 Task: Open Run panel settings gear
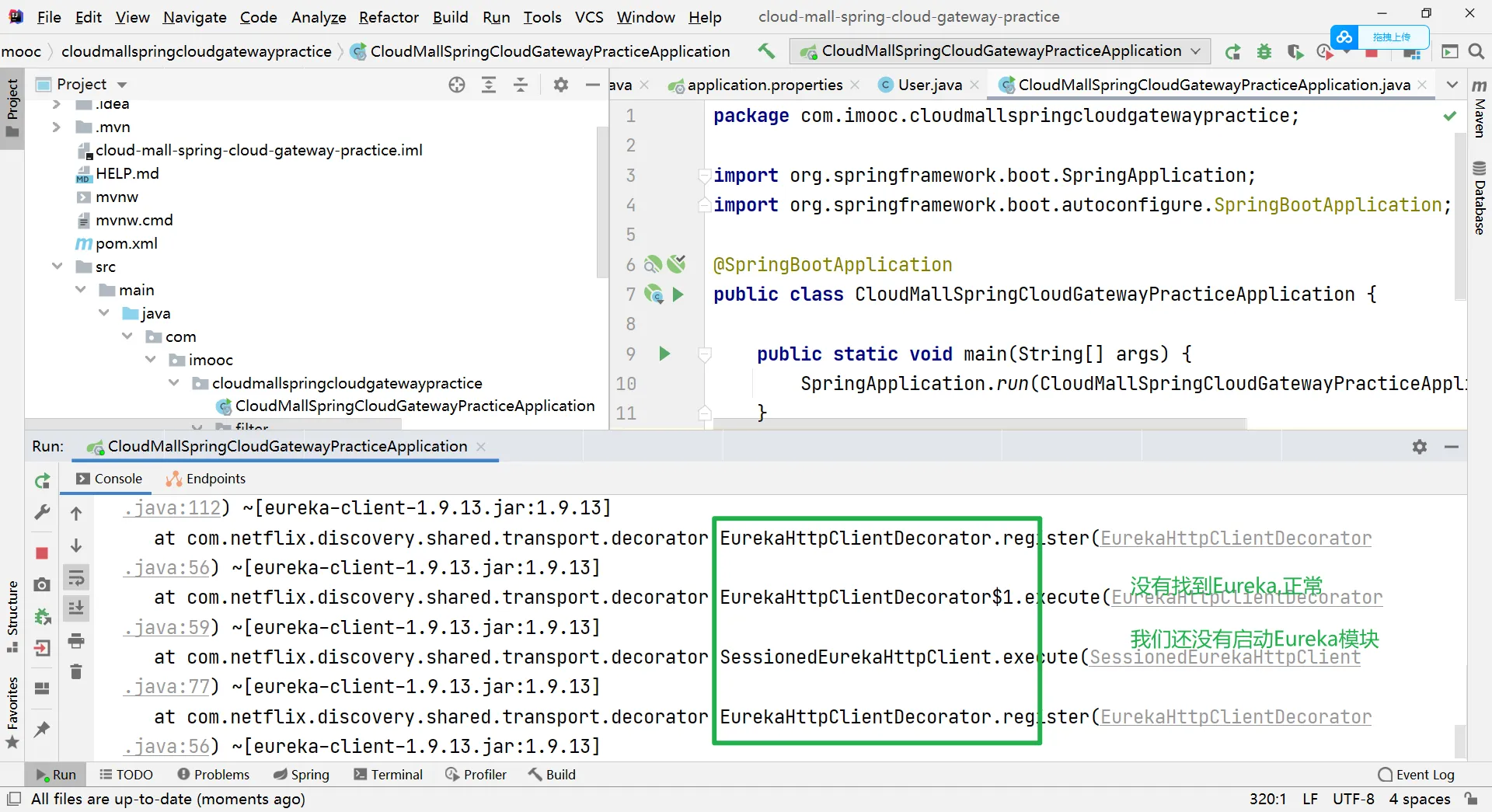coord(1420,447)
